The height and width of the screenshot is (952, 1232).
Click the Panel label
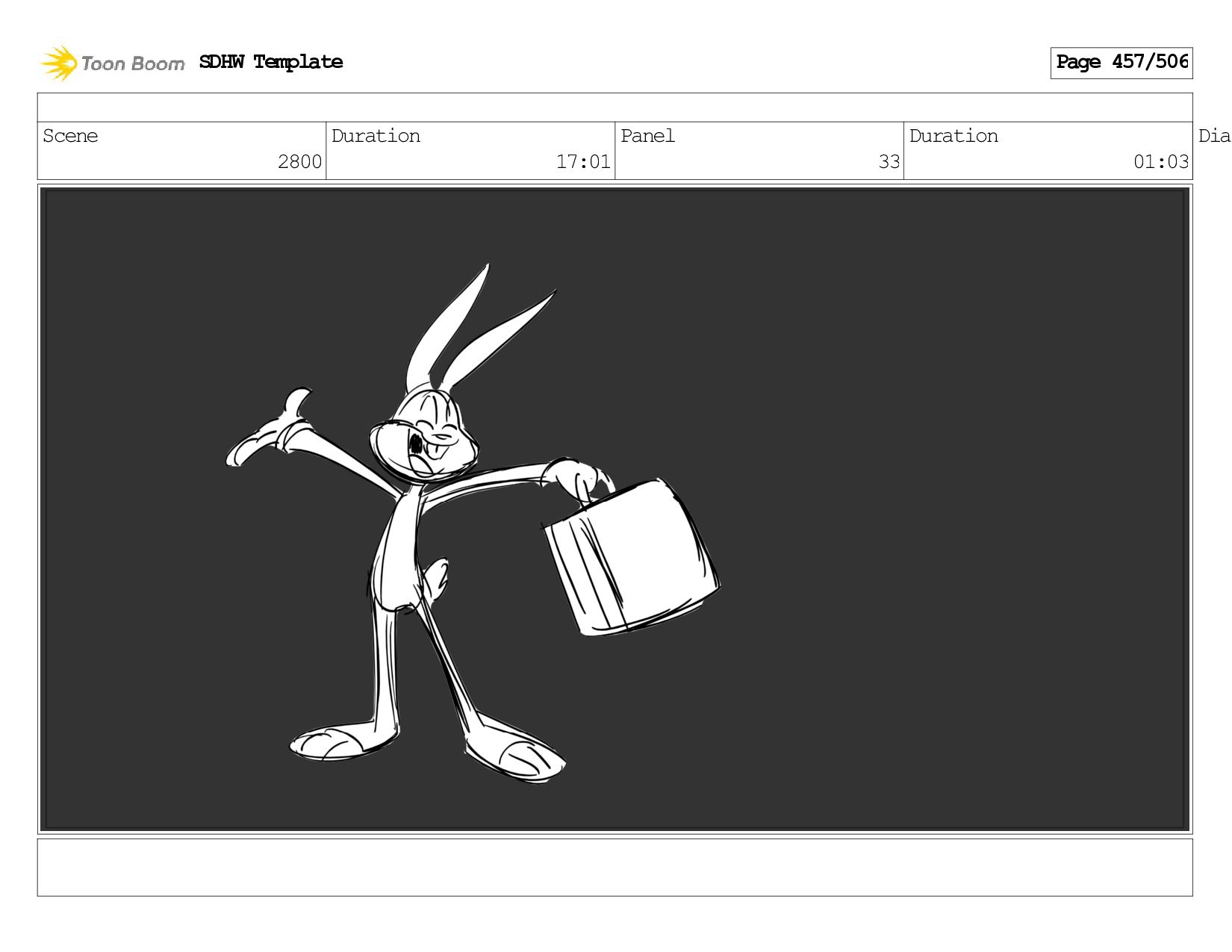point(647,136)
